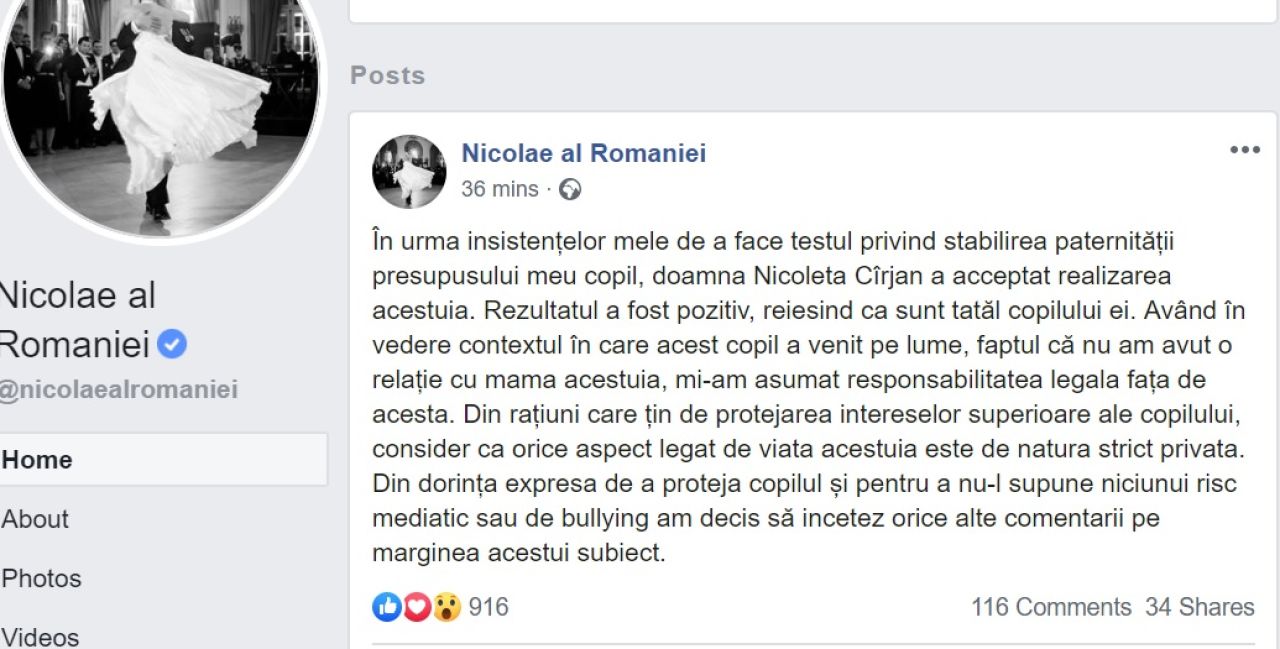This screenshot has height=649, width=1280.
Task: Click the small author avatar in post
Action: 409,171
